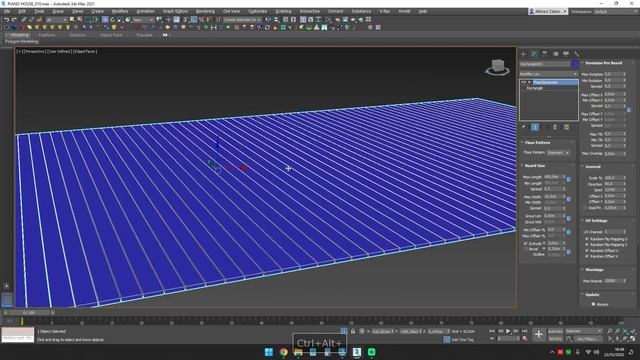640x360 pixels.
Task: Open the Tools menu
Action: (x=39, y=11)
